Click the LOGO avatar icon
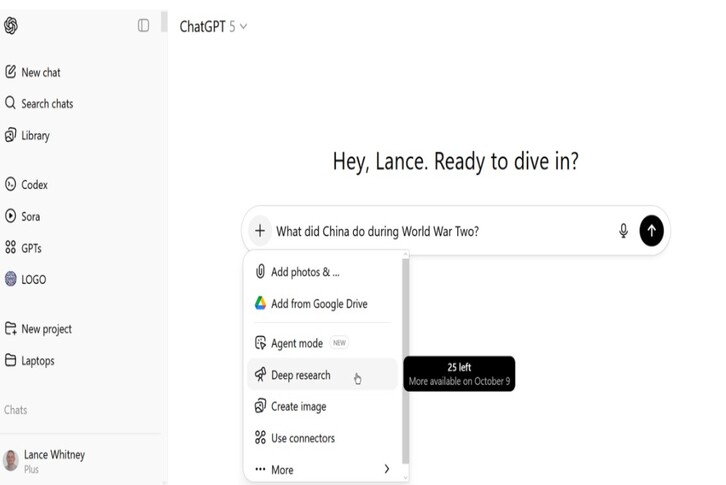This screenshot has height=485, width=726. (10, 279)
